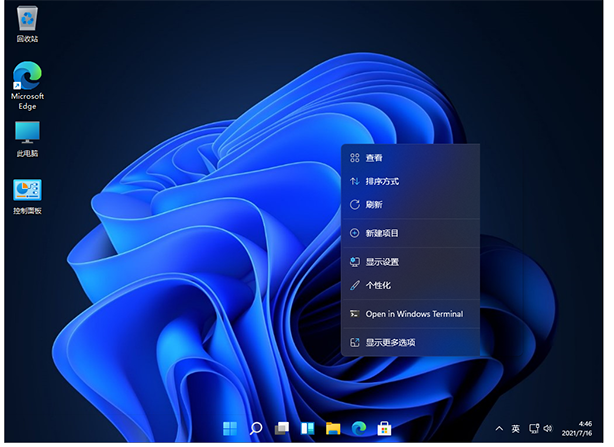Viewport: 614px width, 447px height.
Task: Choose 查看 in the context menu
Action: pos(374,158)
